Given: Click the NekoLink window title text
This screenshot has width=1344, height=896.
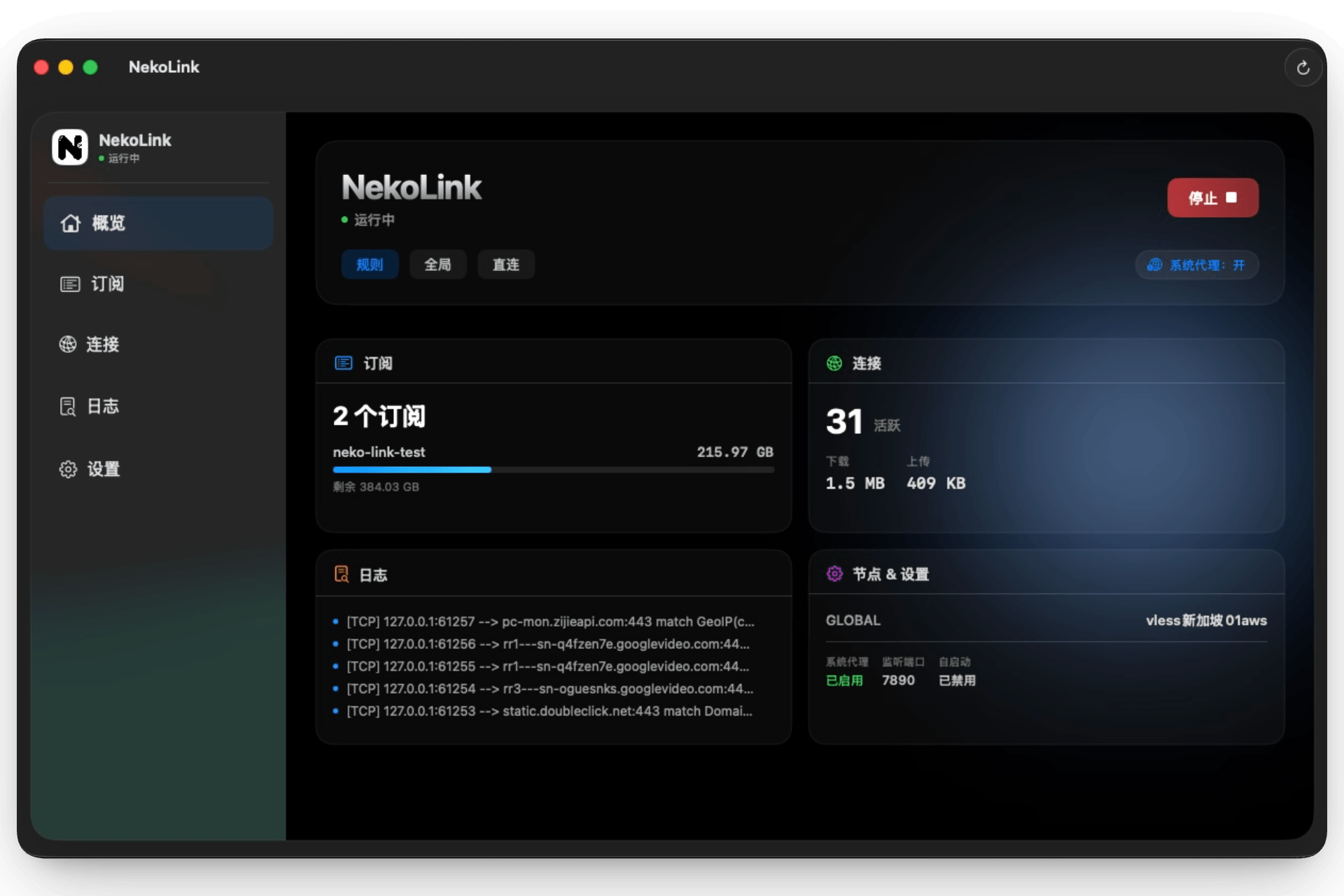Looking at the screenshot, I should pyautogui.click(x=164, y=67).
